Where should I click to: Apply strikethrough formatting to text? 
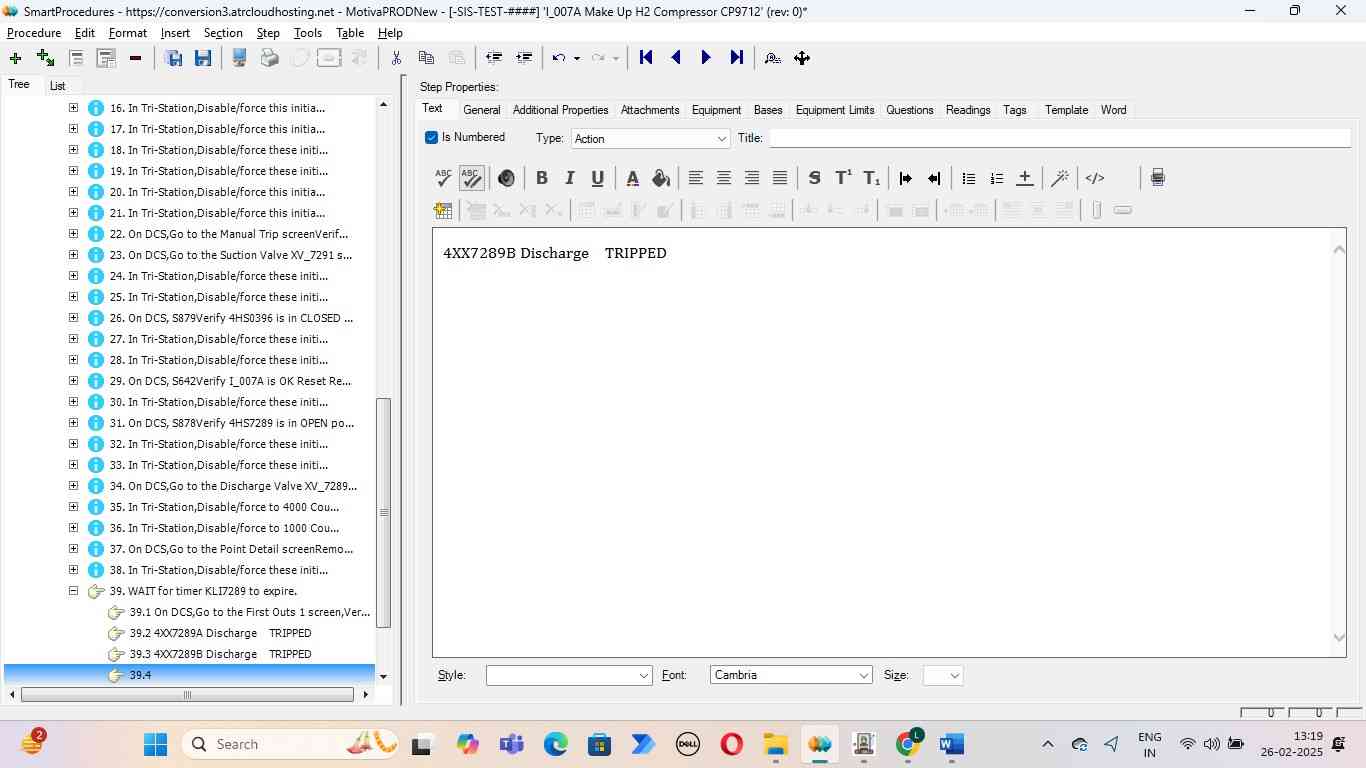point(814,178)
